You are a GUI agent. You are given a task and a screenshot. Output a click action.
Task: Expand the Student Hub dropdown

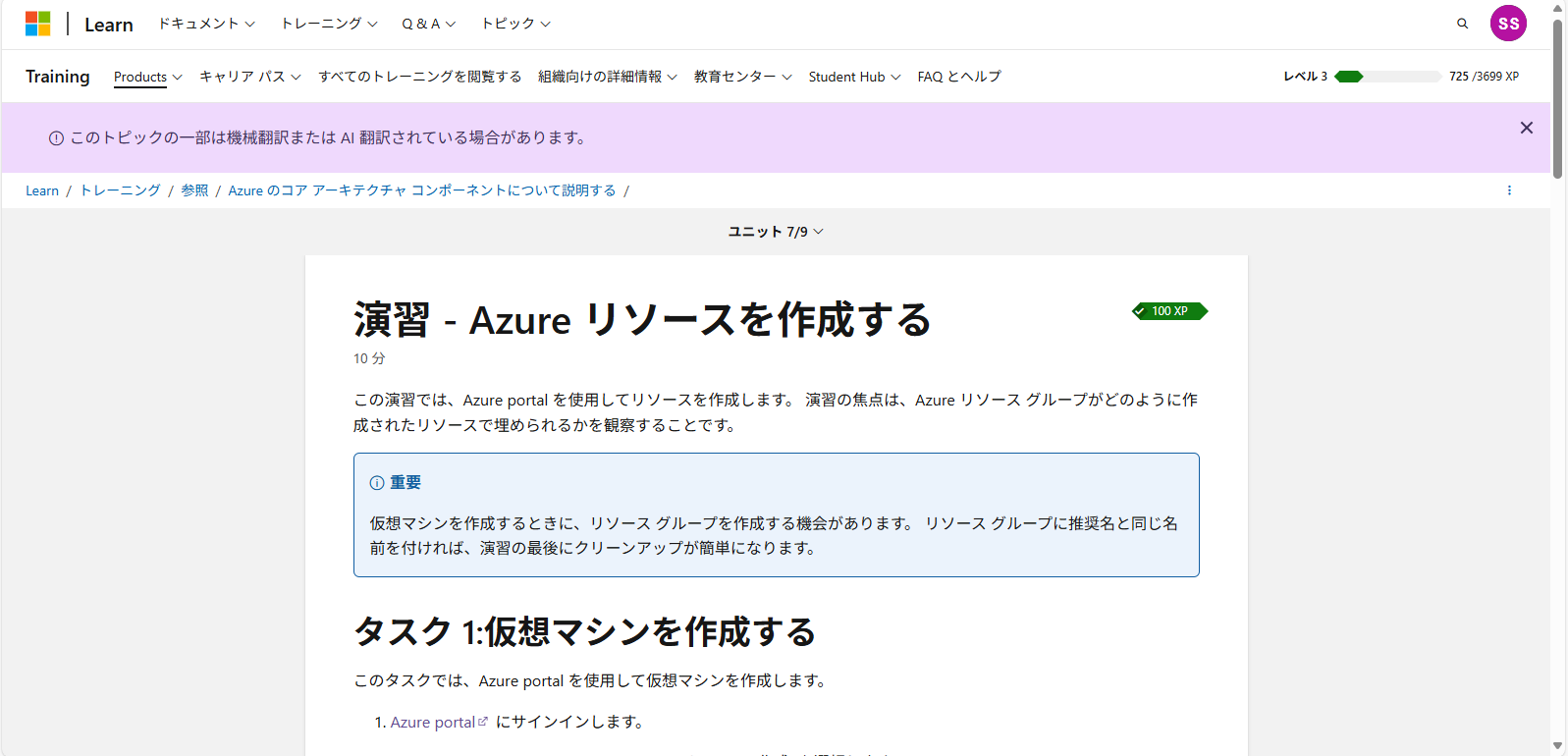pyautogui.click(x=854, y=77)
